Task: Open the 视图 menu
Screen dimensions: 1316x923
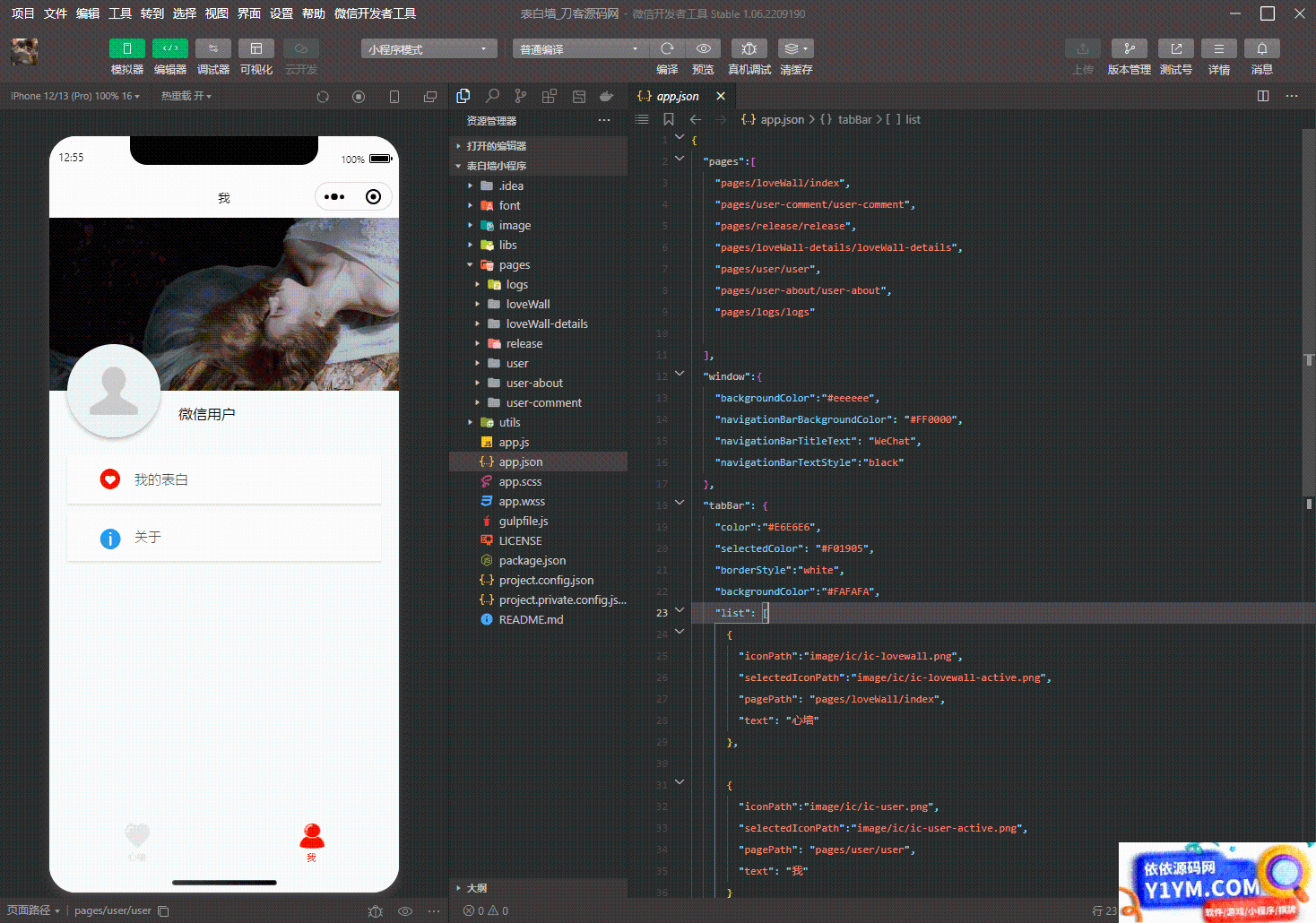Action: click(x=217, y=13)
